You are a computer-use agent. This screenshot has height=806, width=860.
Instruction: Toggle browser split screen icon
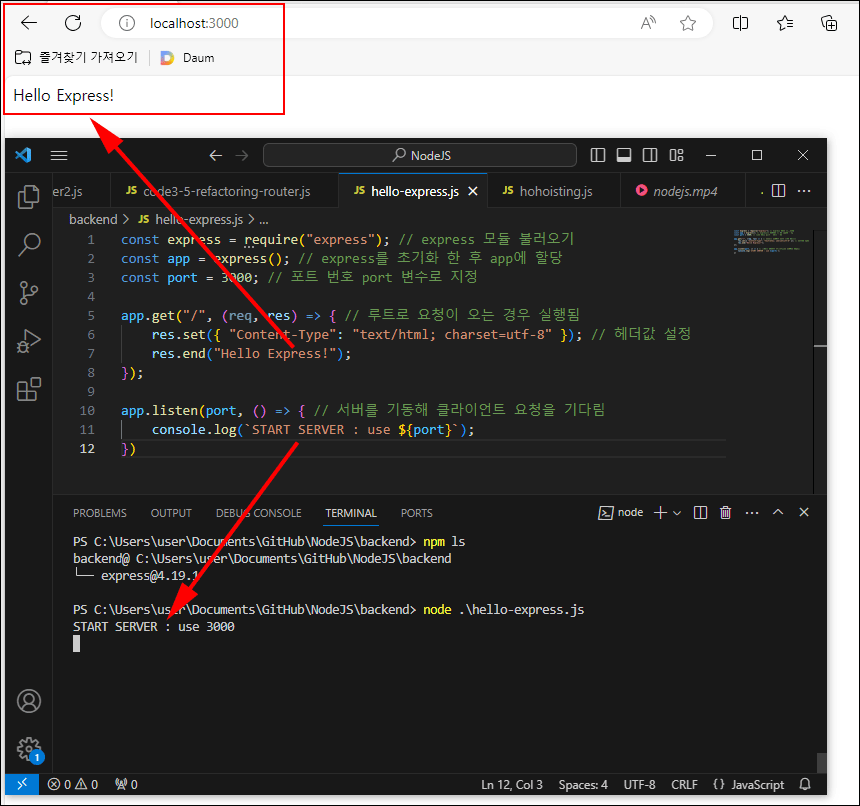click(740, 23)
